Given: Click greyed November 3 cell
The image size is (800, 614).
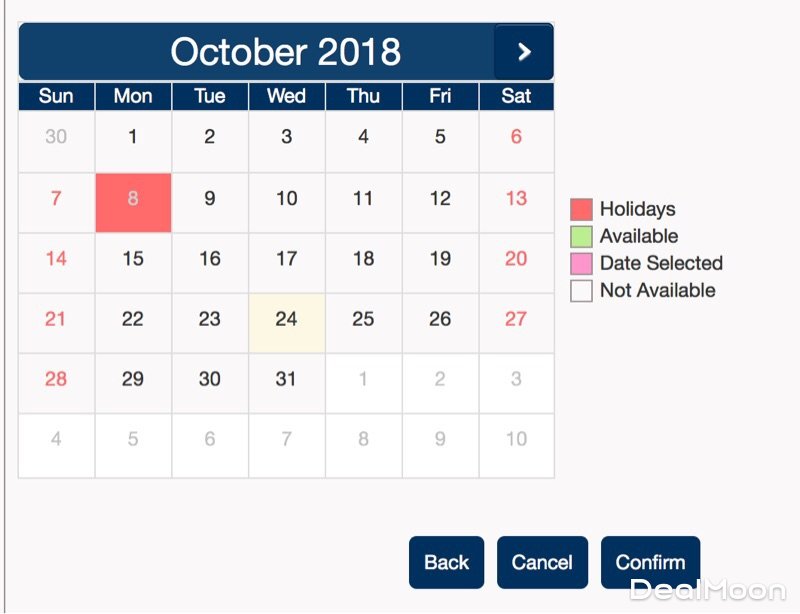Looking at the screenshot, I should point(516,379).
